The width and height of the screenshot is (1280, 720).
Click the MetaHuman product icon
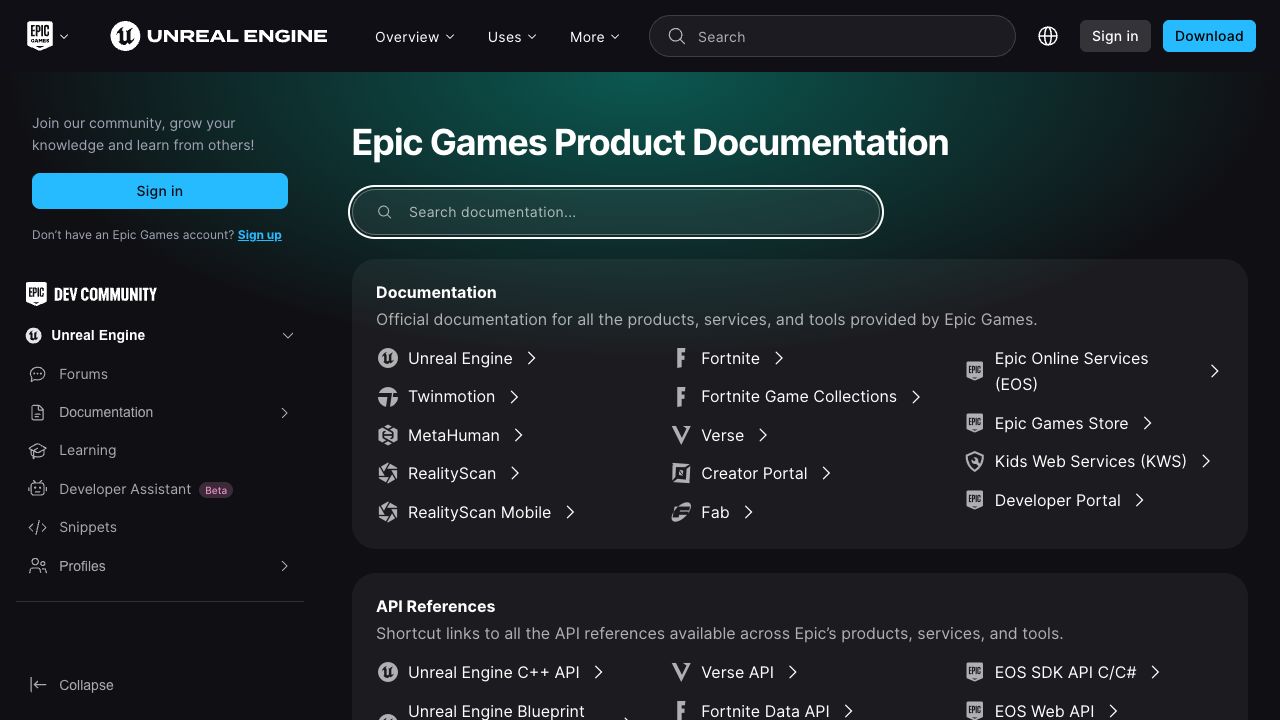pos(388,435)
